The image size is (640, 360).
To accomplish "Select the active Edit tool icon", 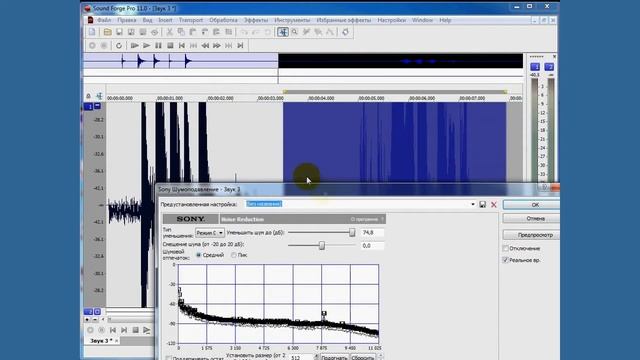I will pos(282,32).
